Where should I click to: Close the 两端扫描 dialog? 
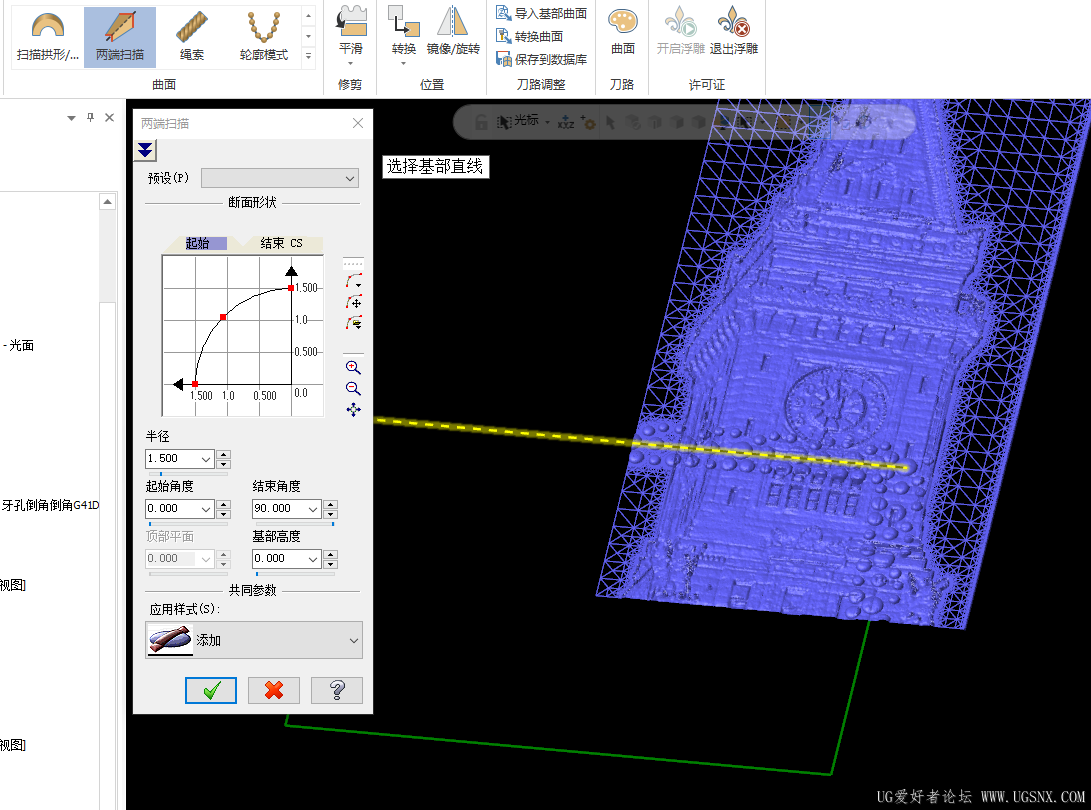pyautogui.click(x=358, y=123)
